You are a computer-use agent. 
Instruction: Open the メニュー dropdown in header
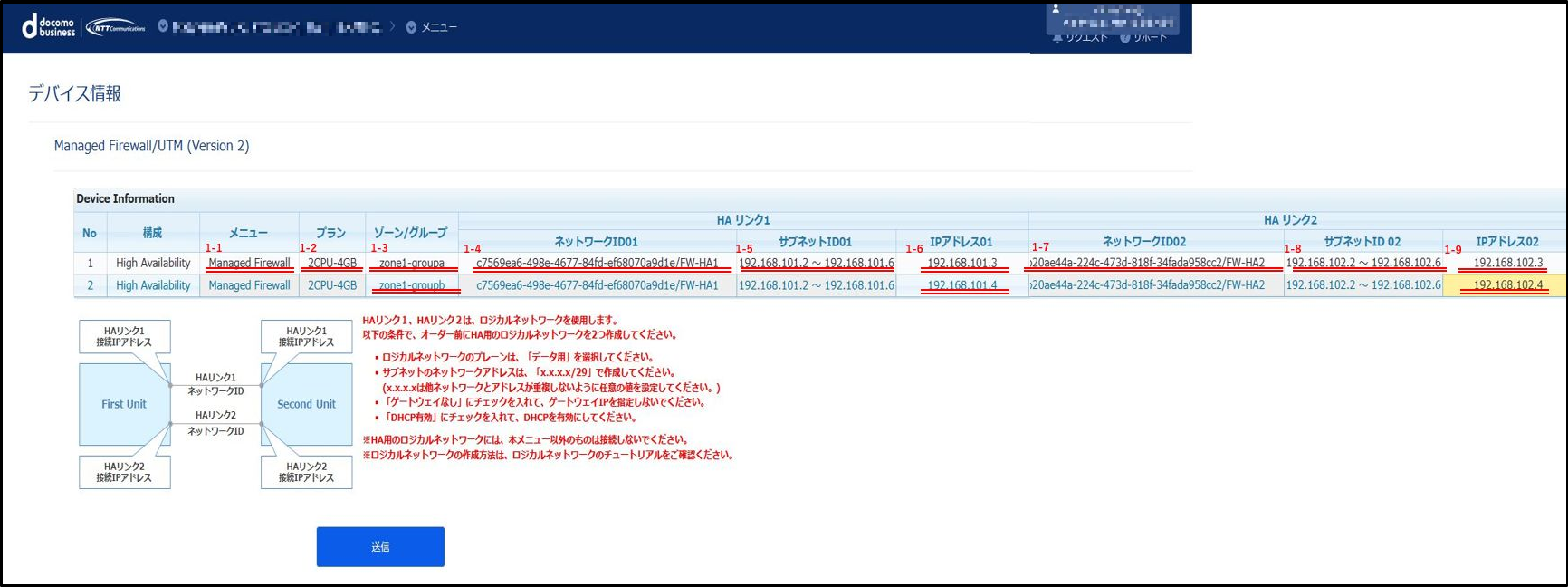click(x=432, y=27)
